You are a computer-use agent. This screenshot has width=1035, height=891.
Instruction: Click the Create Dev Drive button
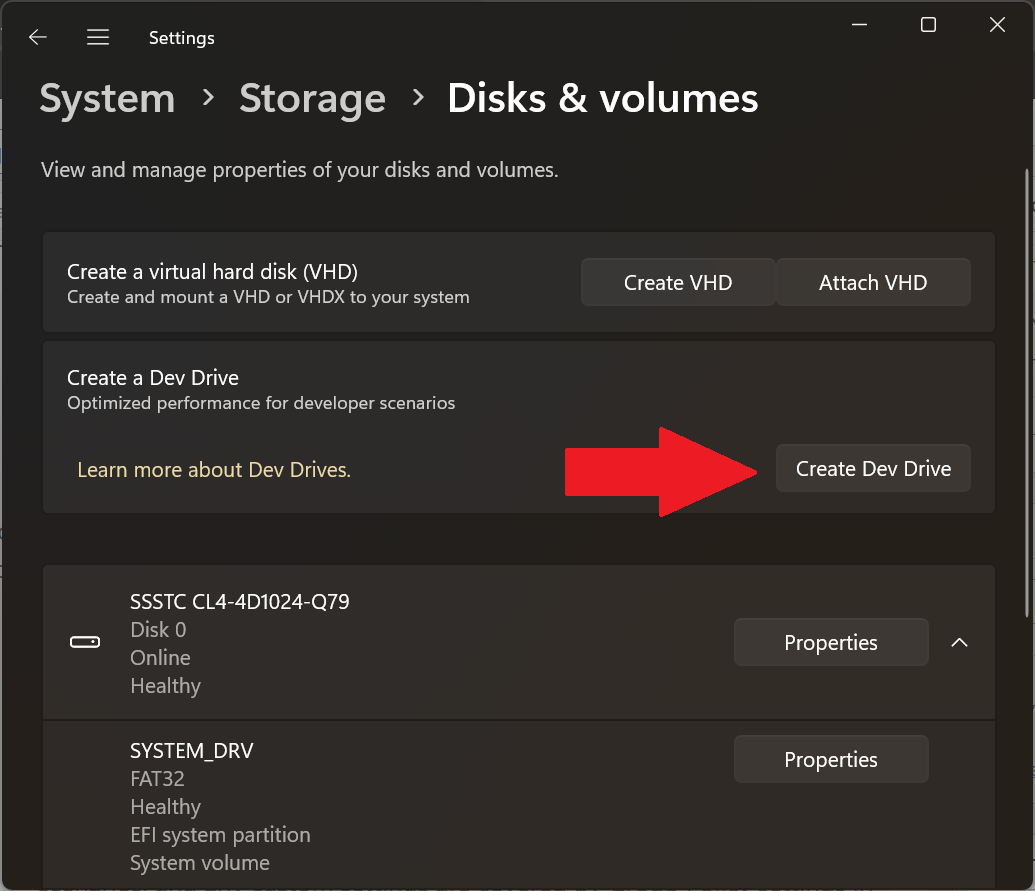tap(873, 469)
